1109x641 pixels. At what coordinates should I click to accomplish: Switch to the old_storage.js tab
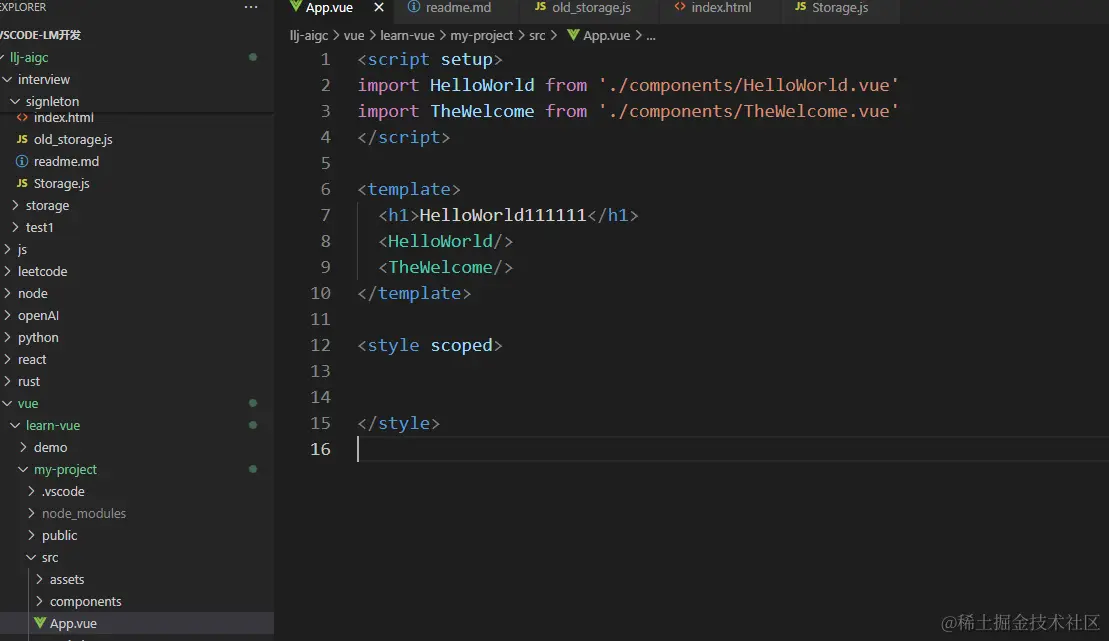(591, 8)
